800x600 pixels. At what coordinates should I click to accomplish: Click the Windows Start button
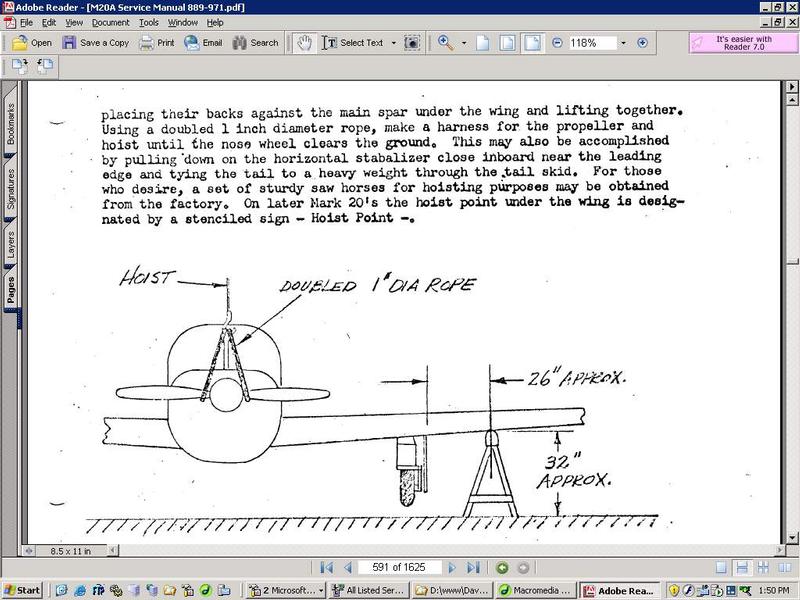[x=22, y=589]
